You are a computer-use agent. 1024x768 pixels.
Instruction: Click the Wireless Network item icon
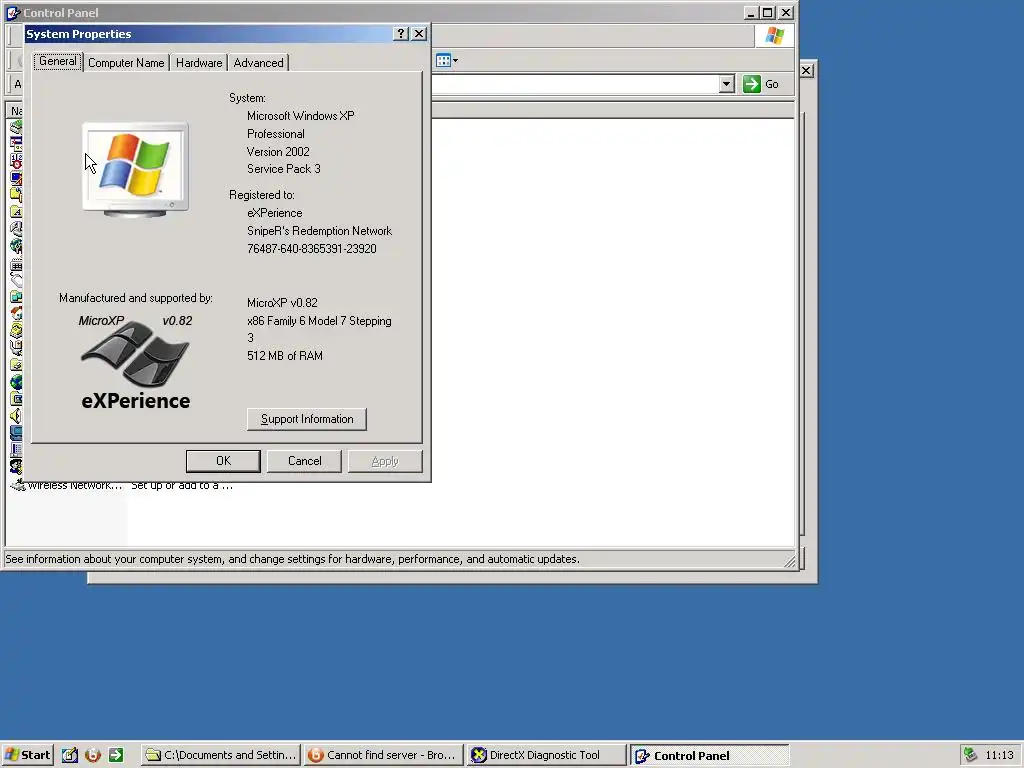tap(18, 485)
